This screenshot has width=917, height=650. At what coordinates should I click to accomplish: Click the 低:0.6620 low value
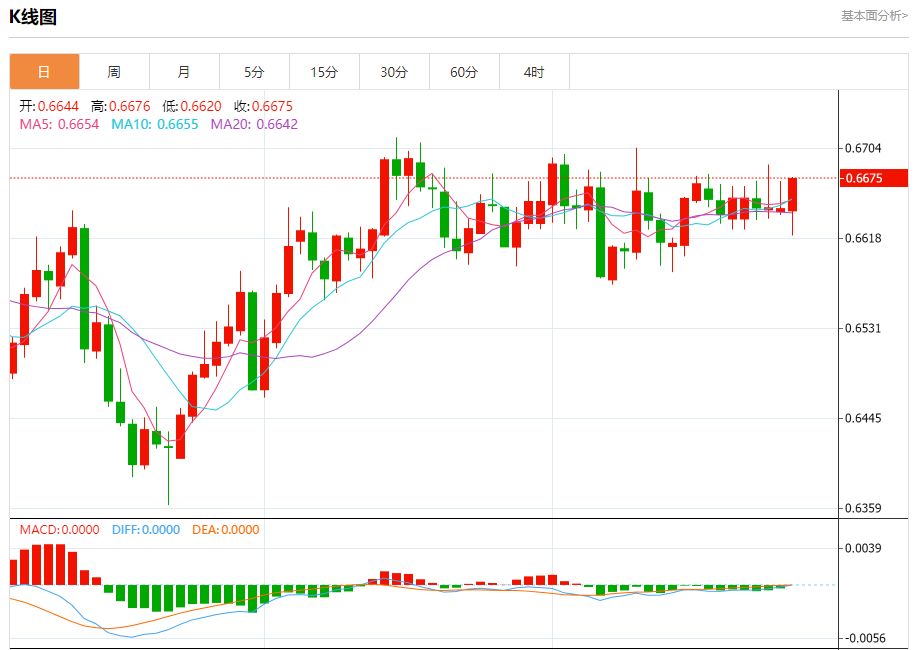[192, 106]
